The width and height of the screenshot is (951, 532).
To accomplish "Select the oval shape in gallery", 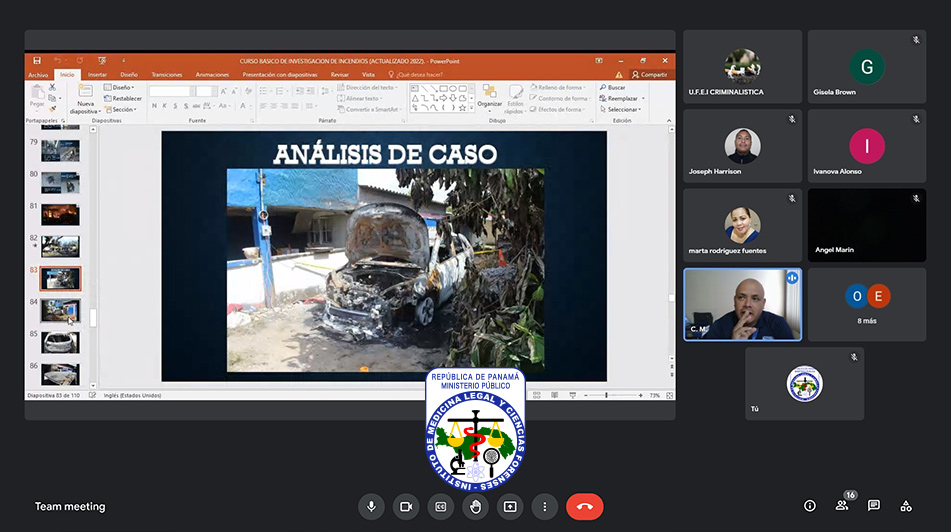I will point(452,89).
